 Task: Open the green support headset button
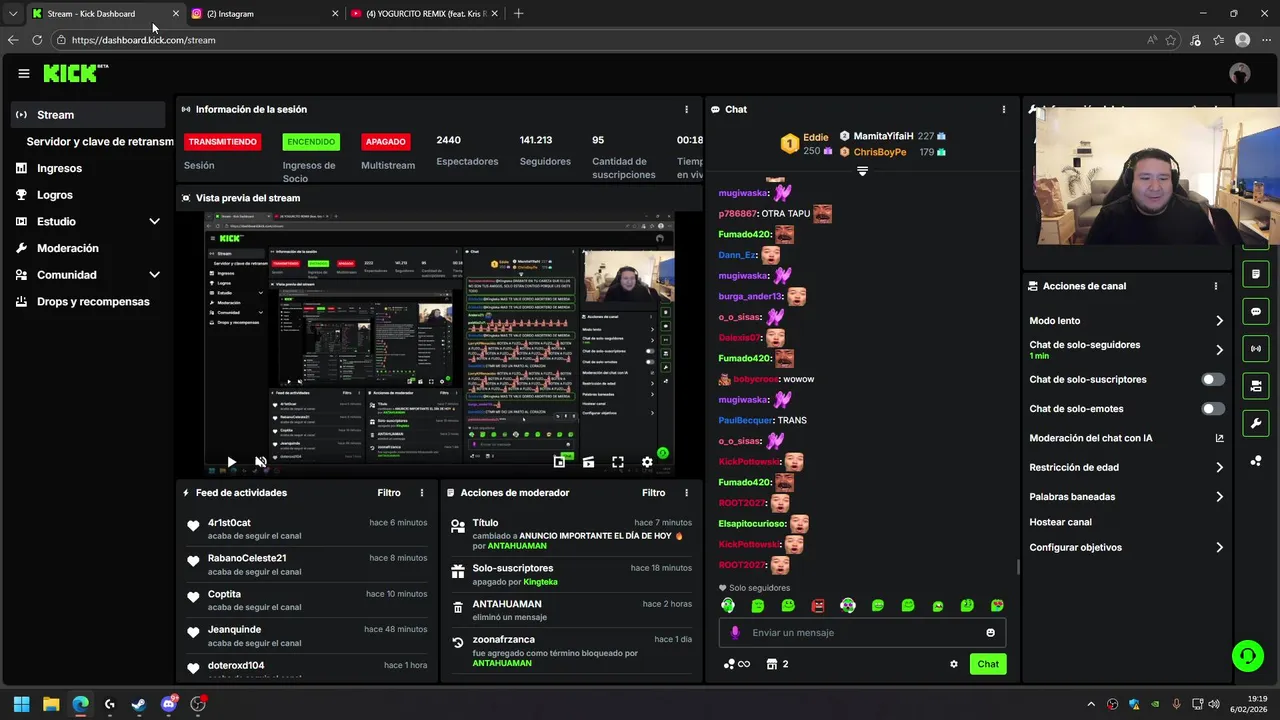pyautogui.click(x=1247, y=656)
